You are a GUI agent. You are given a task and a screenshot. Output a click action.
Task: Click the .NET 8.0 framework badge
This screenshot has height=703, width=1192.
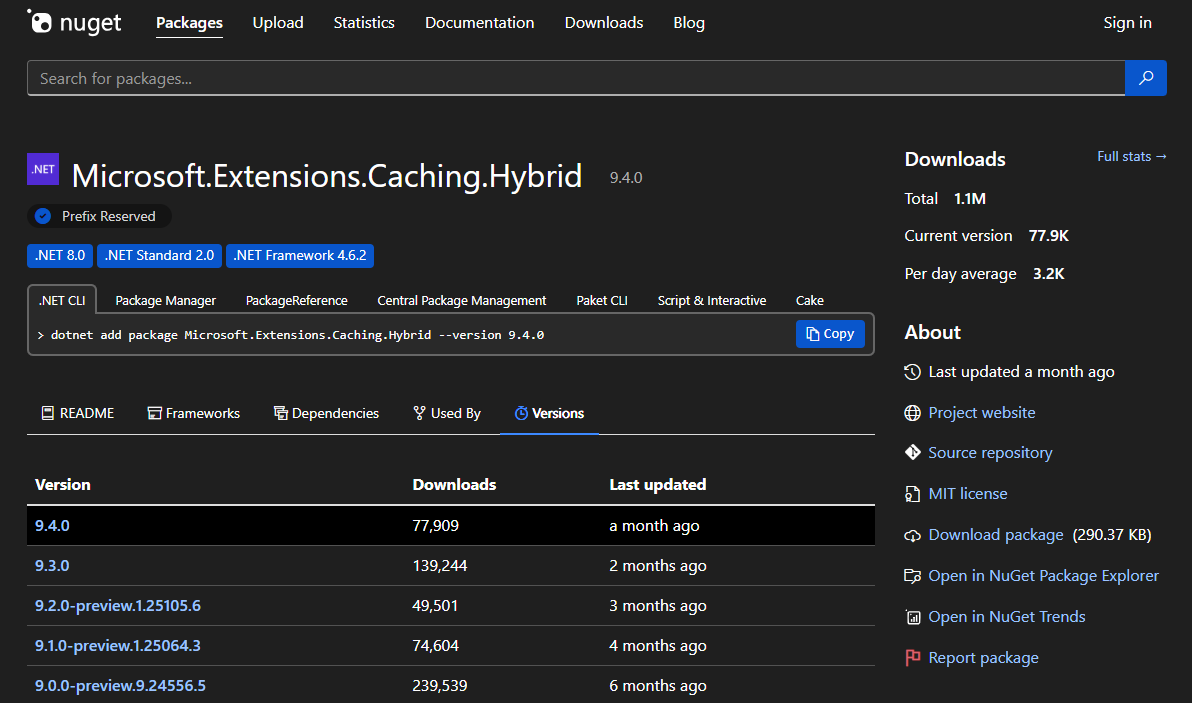coord(60,255)
